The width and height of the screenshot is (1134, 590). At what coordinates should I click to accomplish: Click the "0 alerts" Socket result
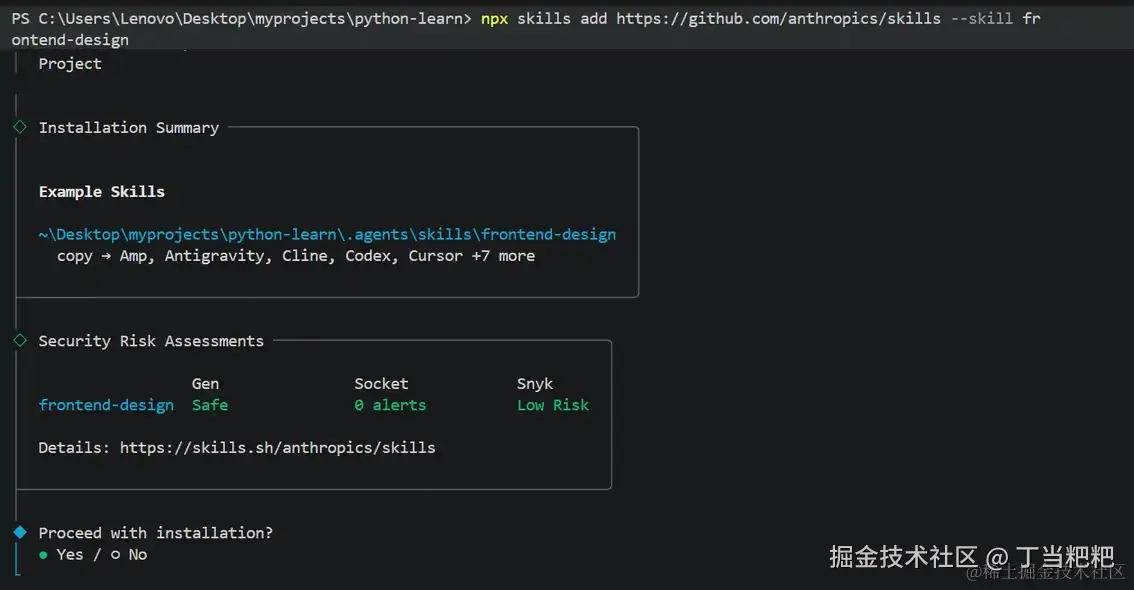click(390, 405)
